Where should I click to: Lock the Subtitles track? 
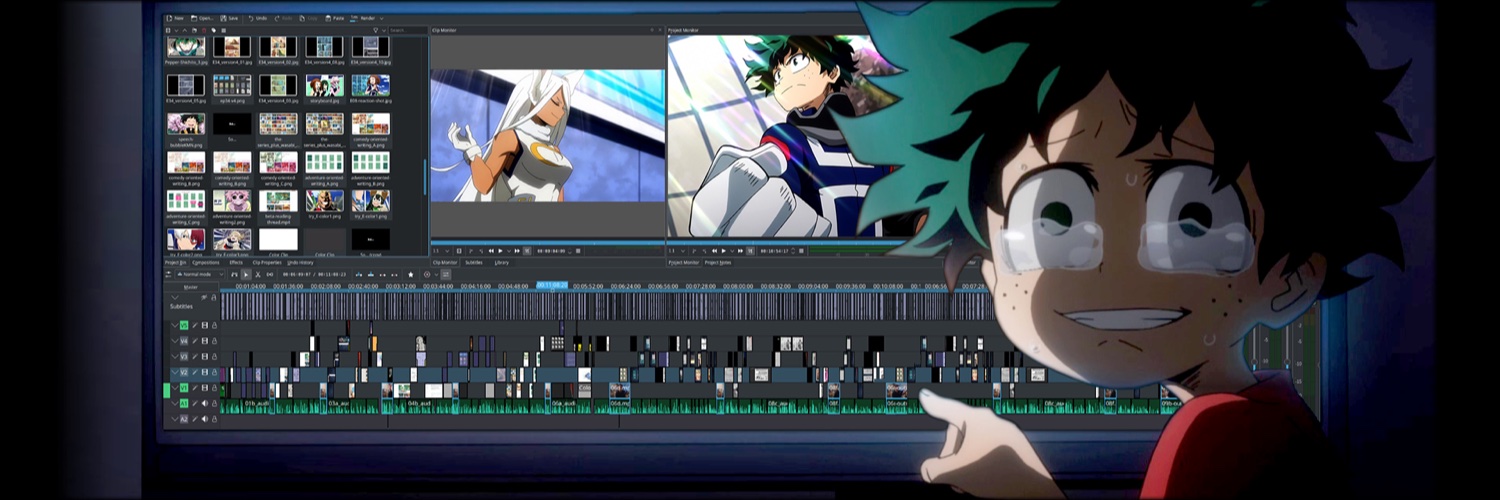(214, 297)
